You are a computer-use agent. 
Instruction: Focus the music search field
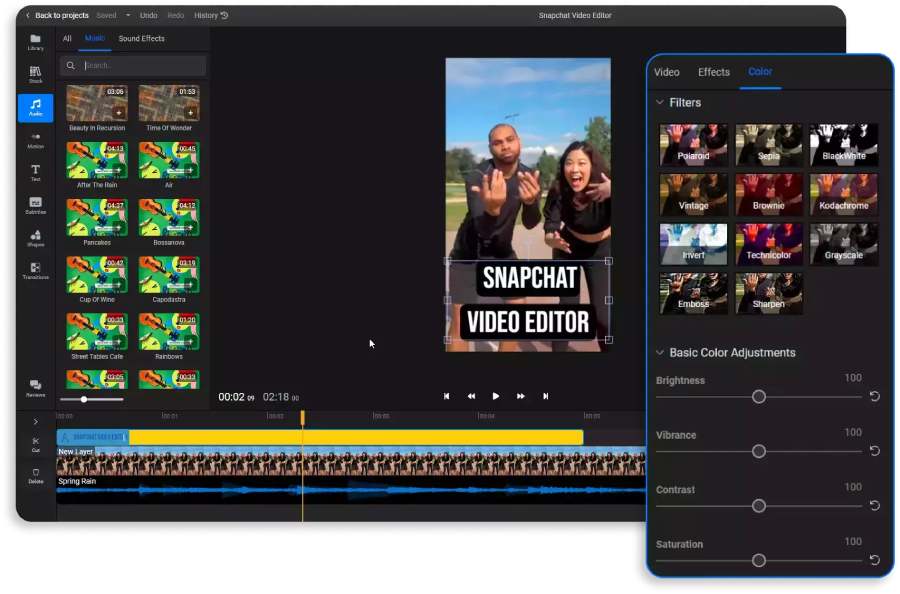[133, 65]
